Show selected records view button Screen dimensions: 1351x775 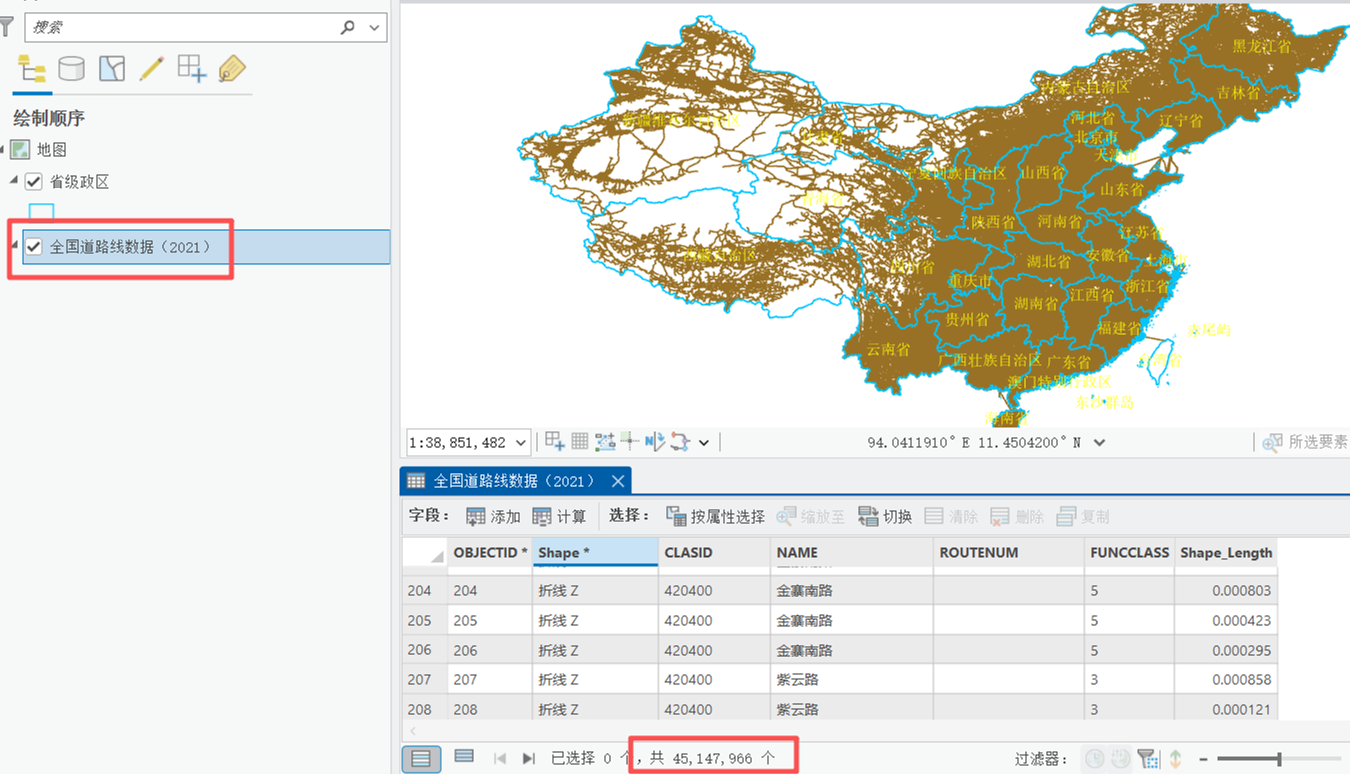464,758
